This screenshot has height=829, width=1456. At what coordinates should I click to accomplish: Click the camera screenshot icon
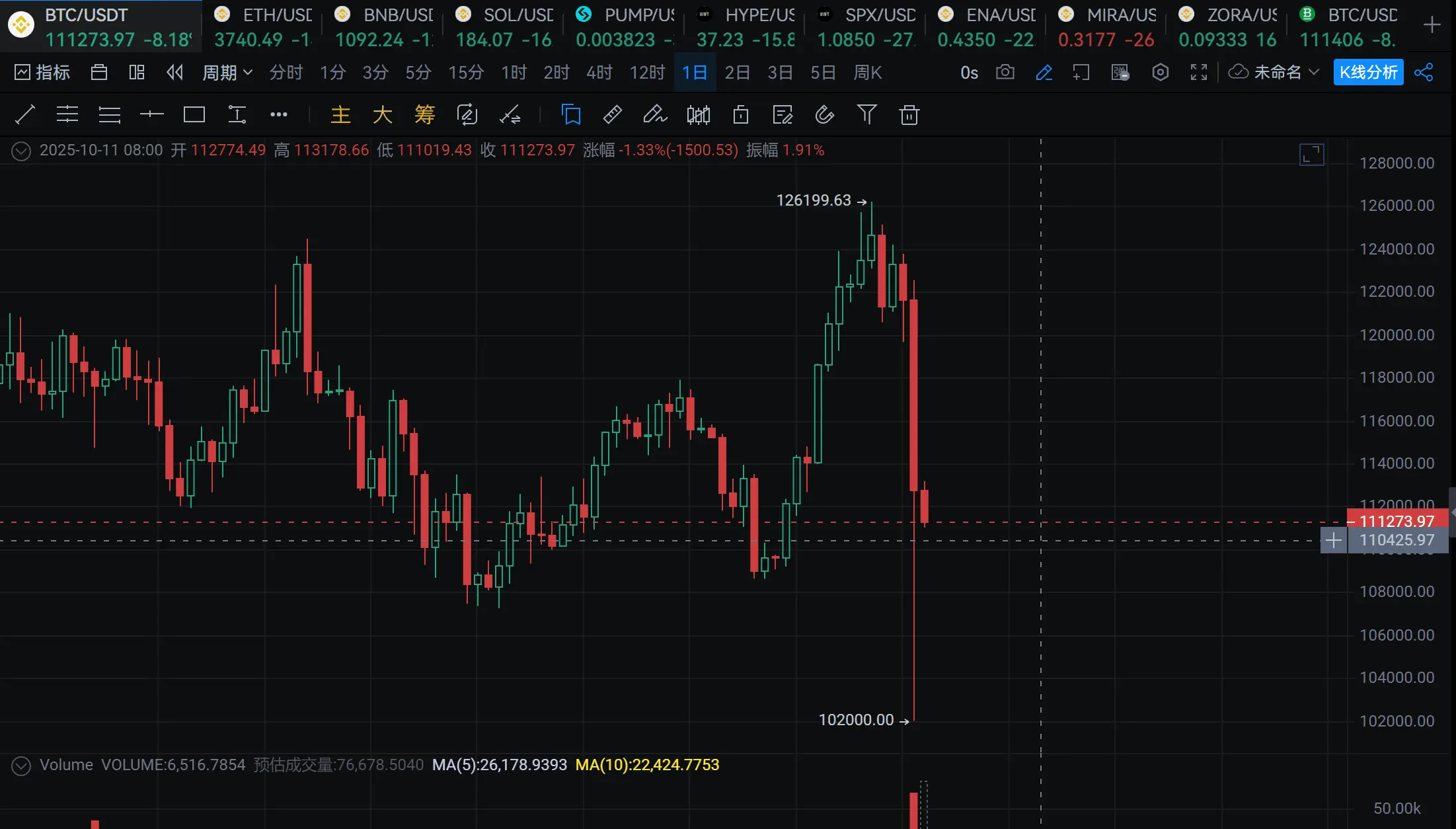click(1005, 72)
